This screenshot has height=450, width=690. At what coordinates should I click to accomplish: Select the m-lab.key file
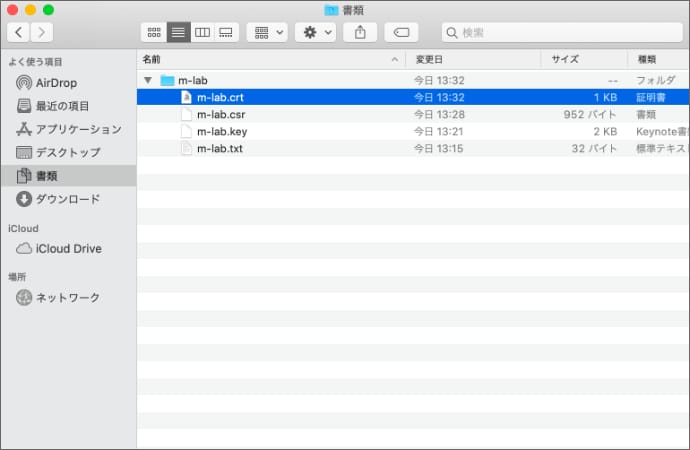[x=220, y=131]
